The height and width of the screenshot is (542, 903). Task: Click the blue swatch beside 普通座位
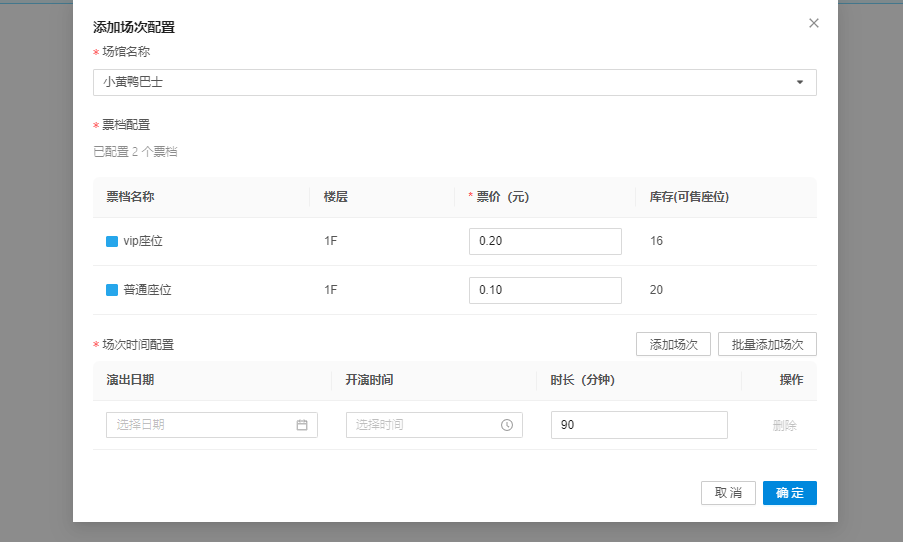click(112, 290)
